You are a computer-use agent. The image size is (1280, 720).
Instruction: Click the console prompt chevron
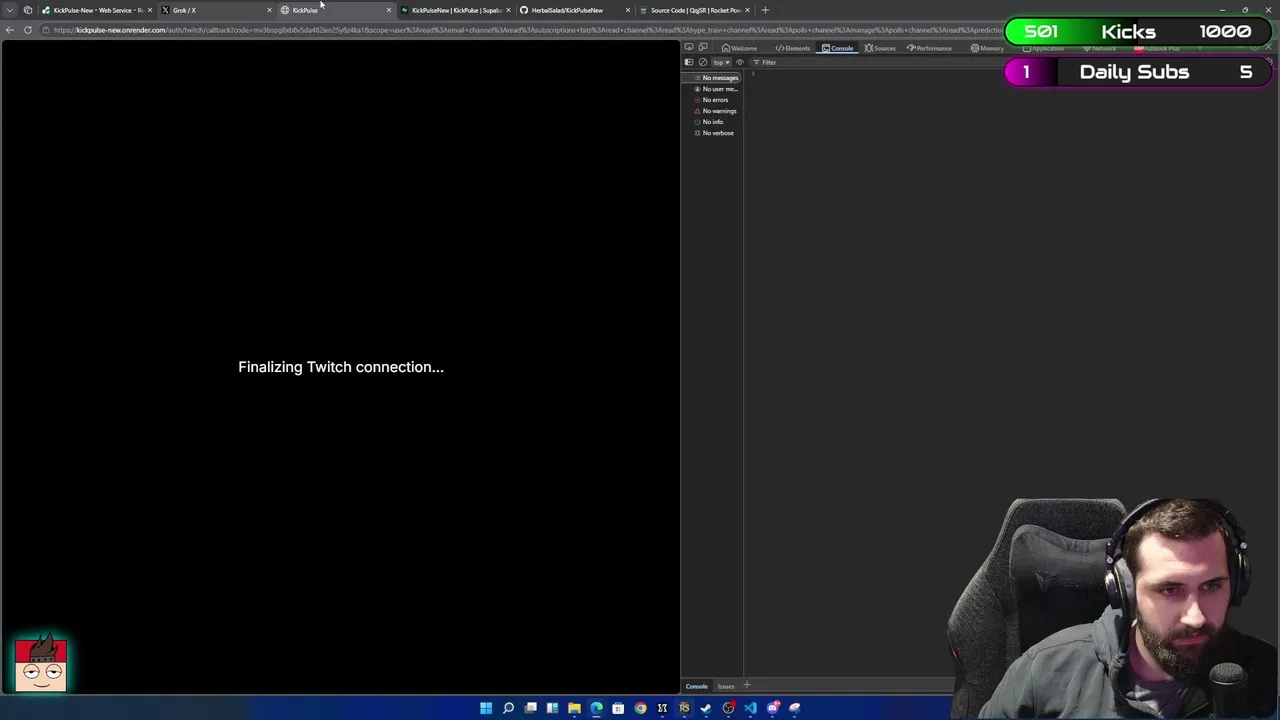pos(753,74)
